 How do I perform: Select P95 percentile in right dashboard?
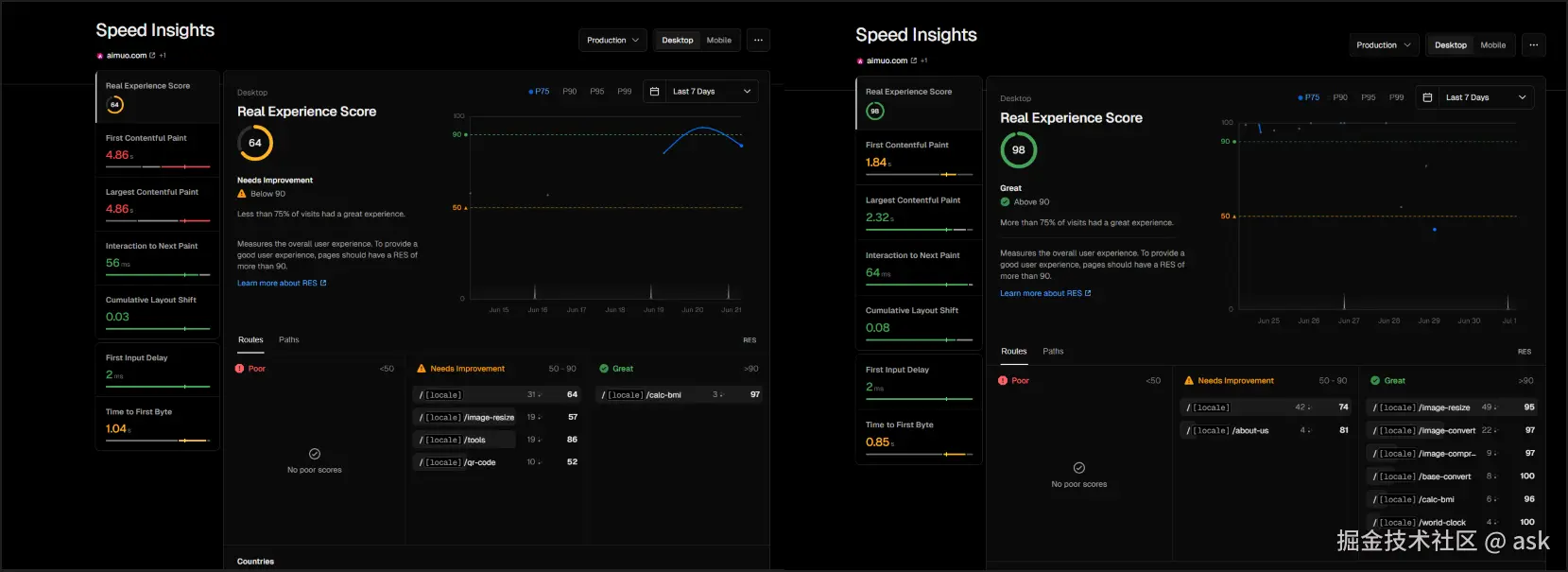coord(1369,97)
